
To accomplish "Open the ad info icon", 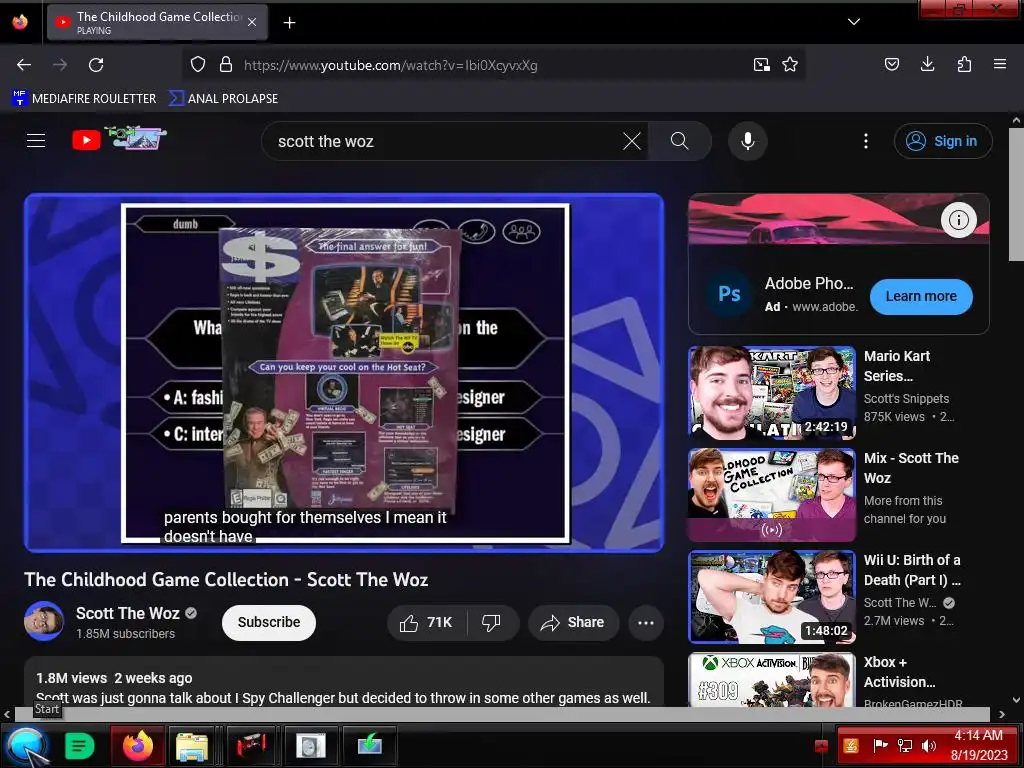I will 958,220.
